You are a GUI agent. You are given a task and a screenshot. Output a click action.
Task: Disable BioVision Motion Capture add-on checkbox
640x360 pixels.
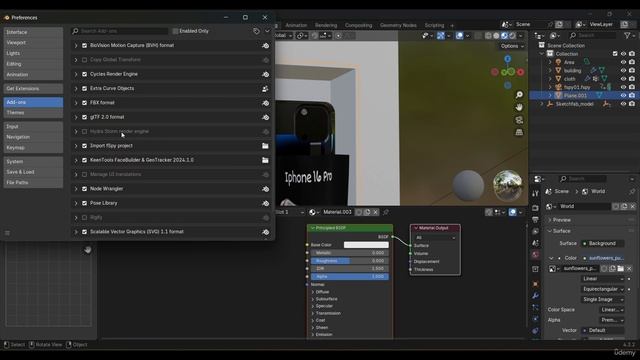point(84,46)
